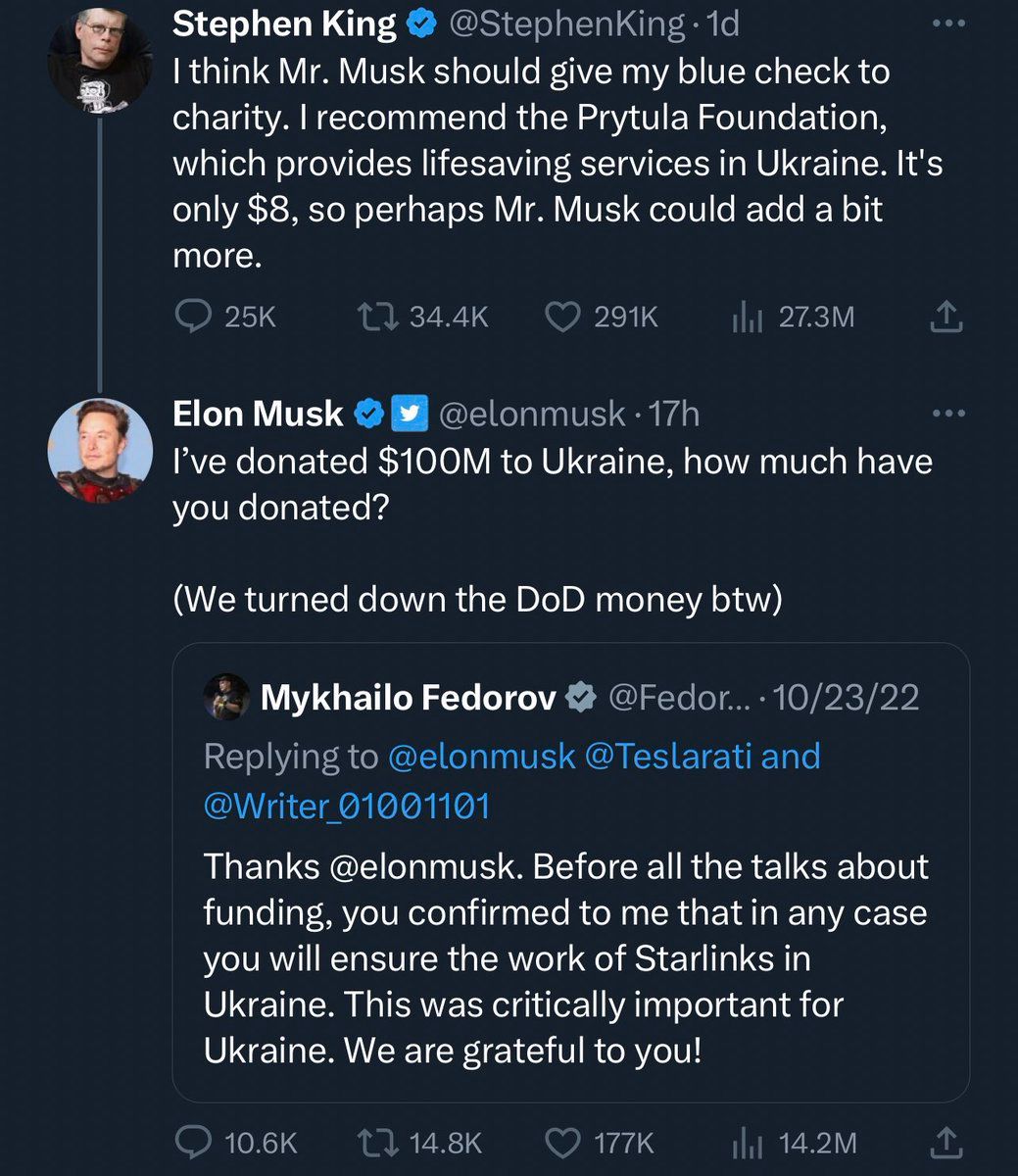Open more options on Stephen King's tweet

[947, 25]
